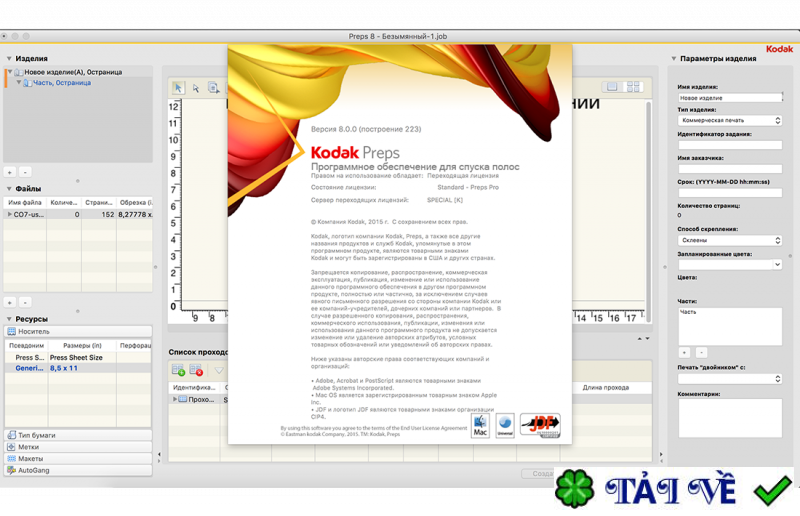Click the Макеты templates icon
The height and width of the screenshot is (516, 800).
pos(11,459)
